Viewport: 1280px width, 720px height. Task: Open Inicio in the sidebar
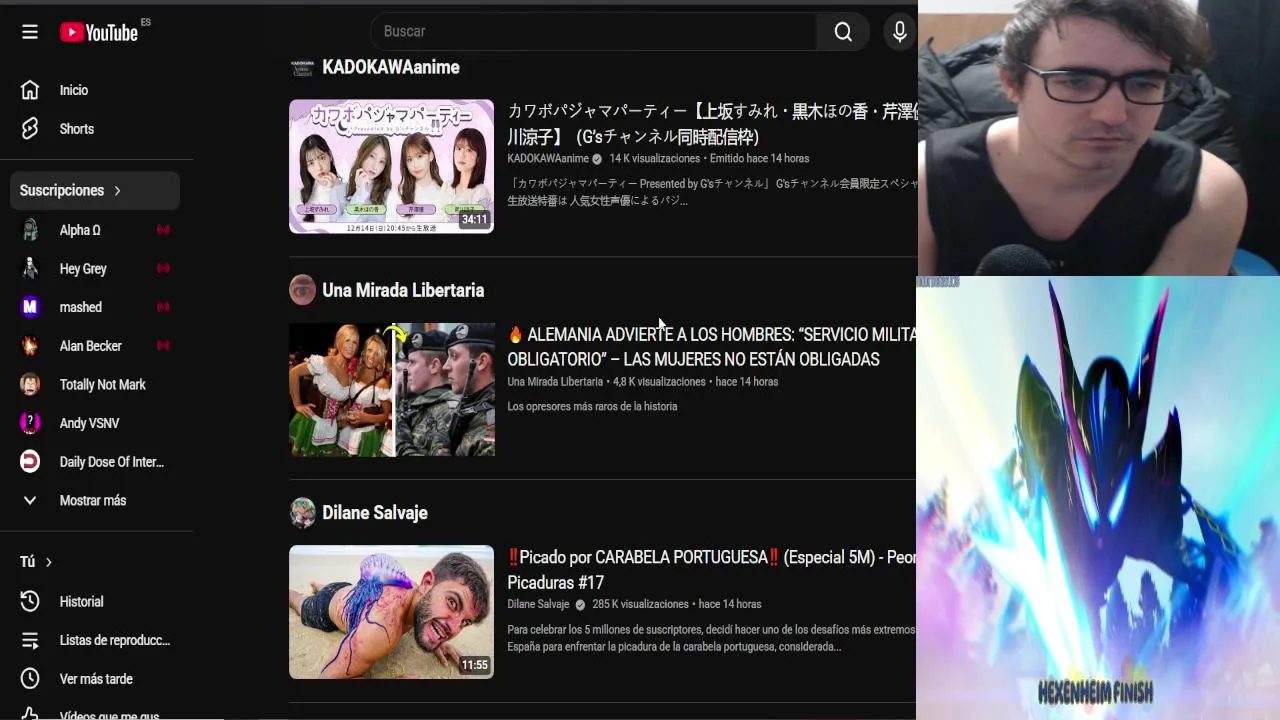coord(95,90)
